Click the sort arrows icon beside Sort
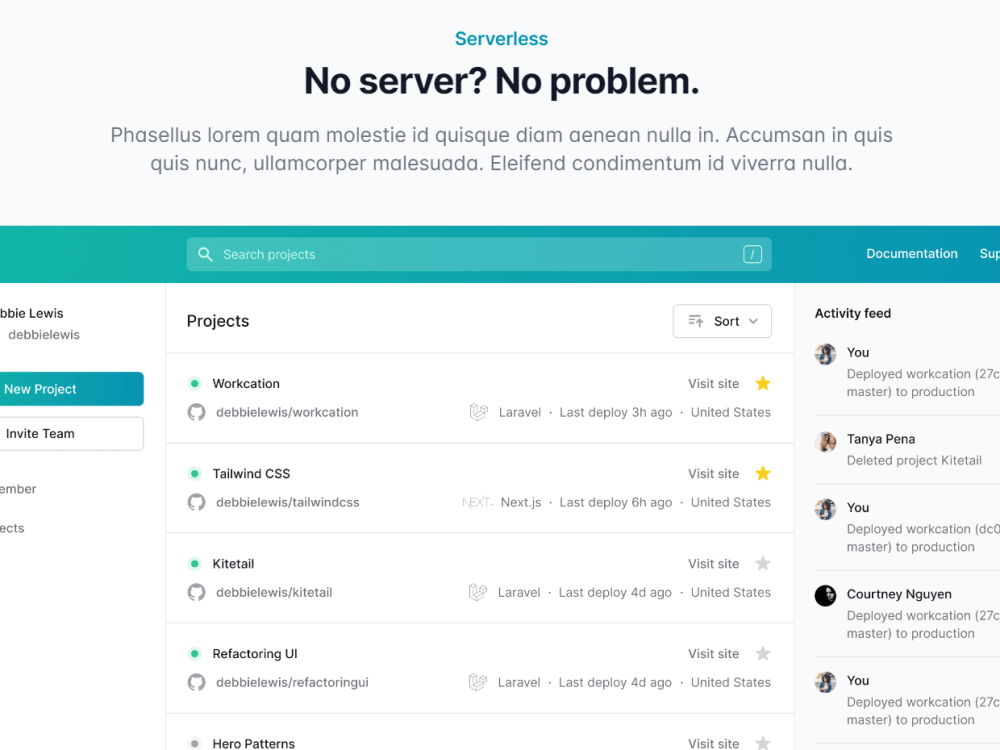Image resolution: width=1000 pixels, height=750 pixels. click(696, 321)
